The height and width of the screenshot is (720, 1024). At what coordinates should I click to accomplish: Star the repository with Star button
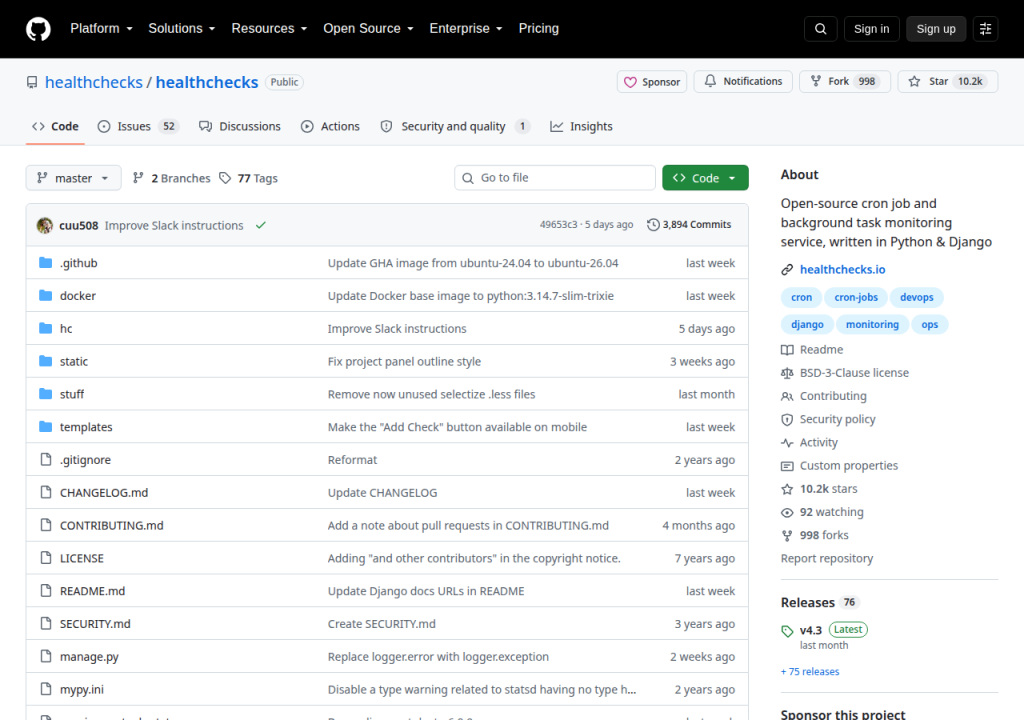coord(948,82)
